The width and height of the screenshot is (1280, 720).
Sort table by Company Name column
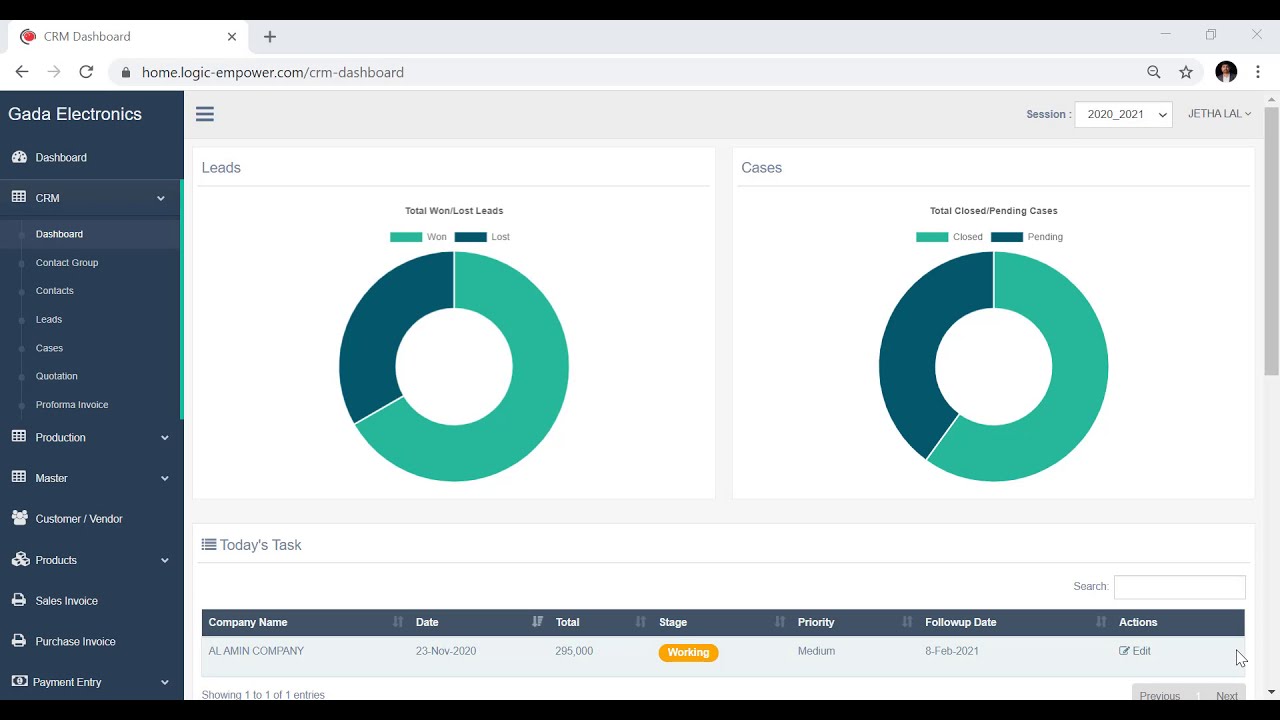[x=305, y=622]
